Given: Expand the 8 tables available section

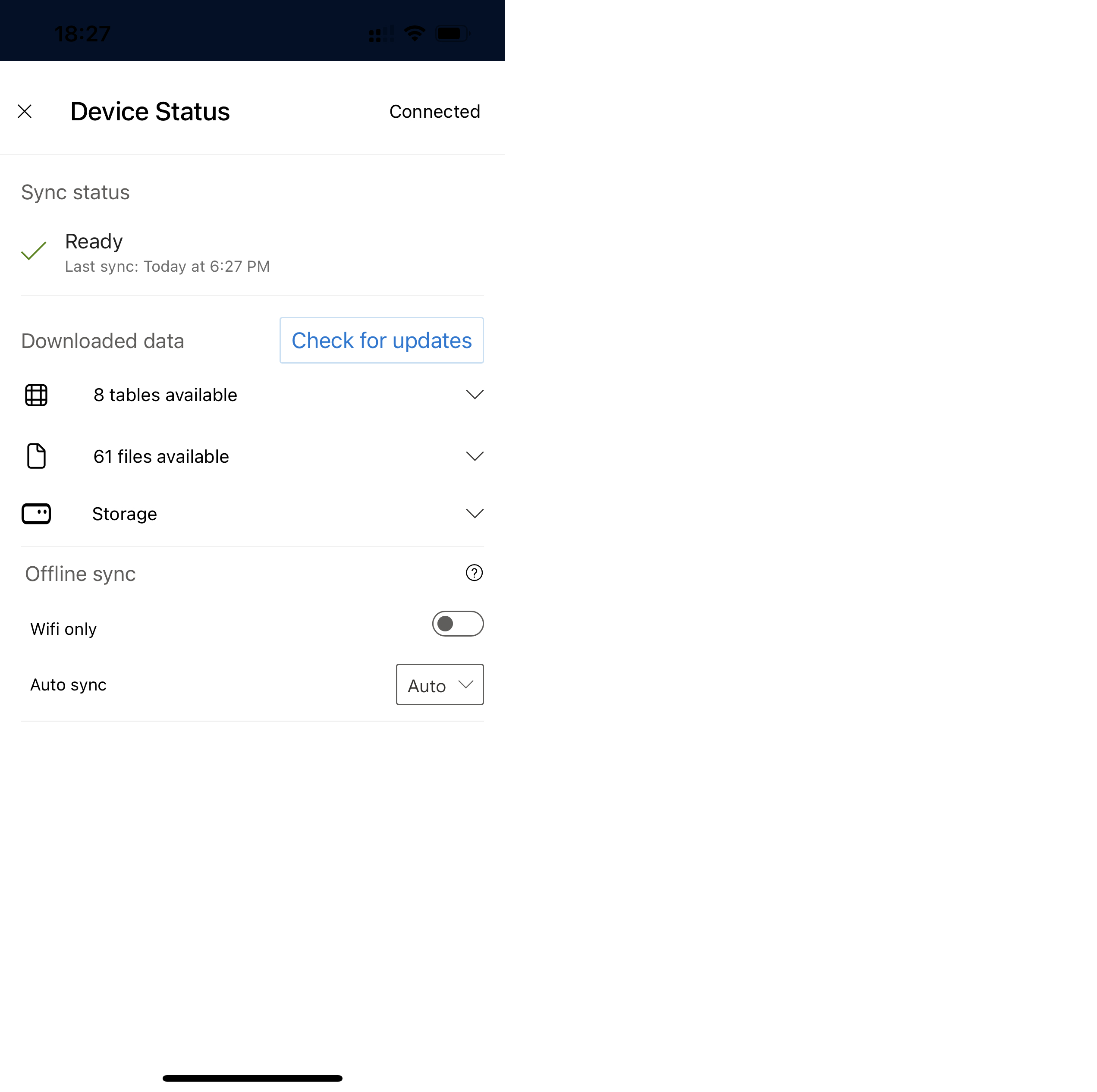Looking at the screenshot, I should [x=476, y=395].
